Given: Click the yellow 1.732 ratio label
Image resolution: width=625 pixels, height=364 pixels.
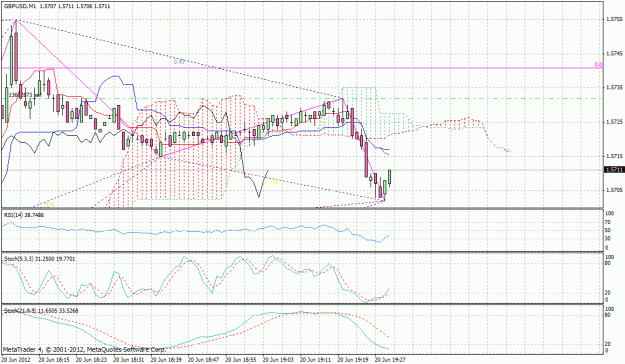Looking at the screenshot, I should tap(272, 182).
